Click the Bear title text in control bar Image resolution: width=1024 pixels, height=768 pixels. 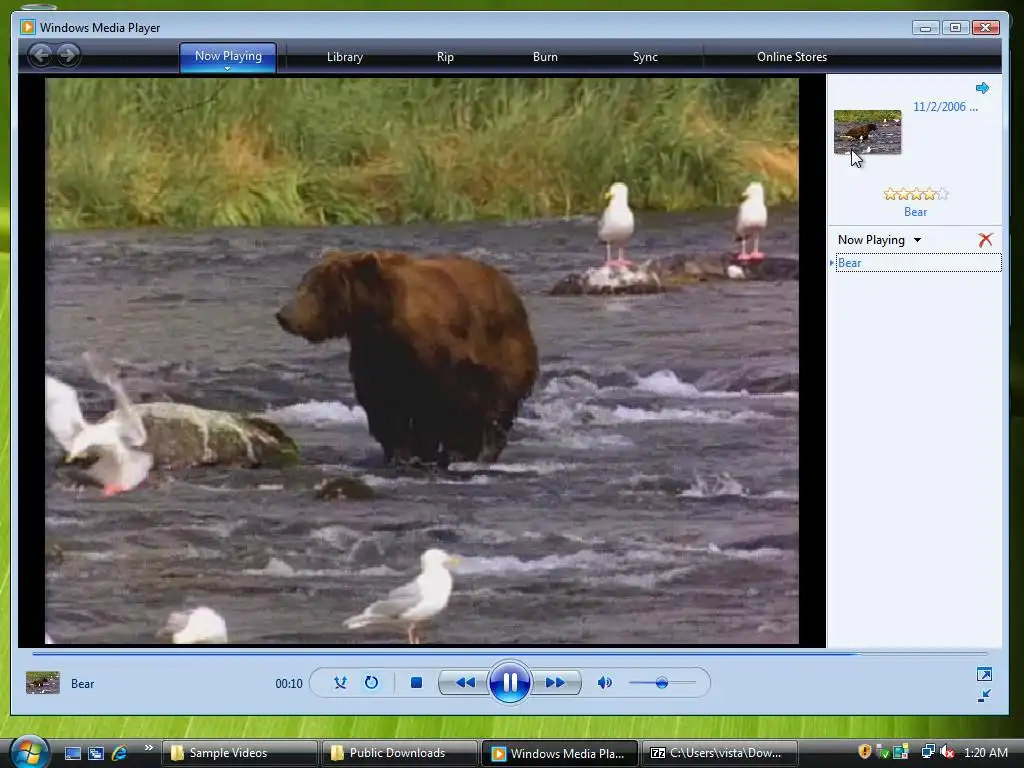pyautogui.click(x=82, y=684)
